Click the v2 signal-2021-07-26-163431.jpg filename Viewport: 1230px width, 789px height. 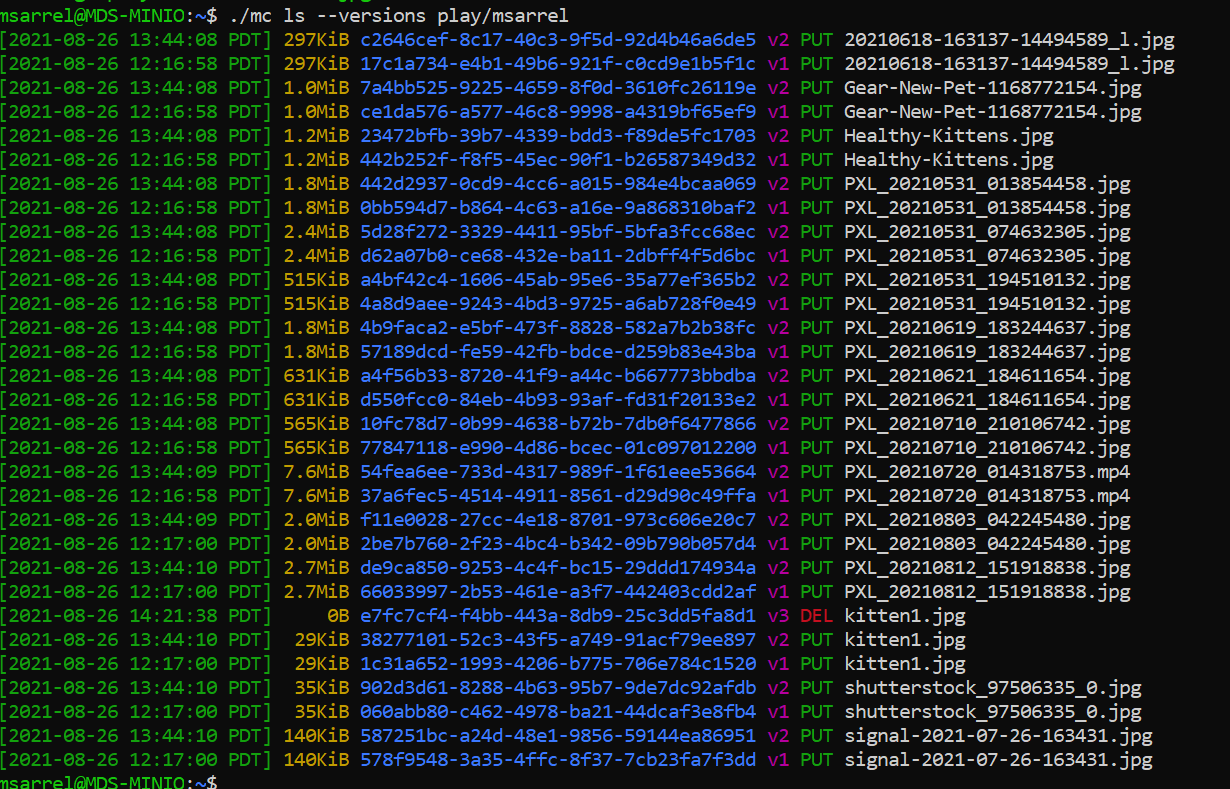coord(998,736)
